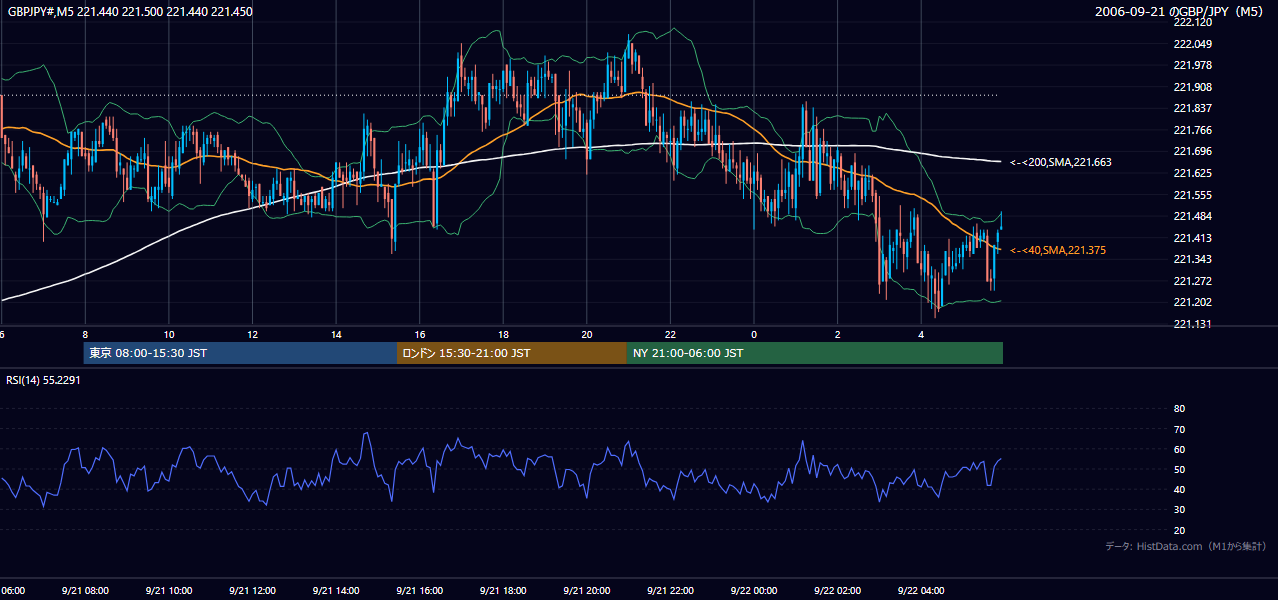Click the 221.272 price axis label
Image resolution: width=1278 pixels, height=600 pixels.
point(1192,281)
